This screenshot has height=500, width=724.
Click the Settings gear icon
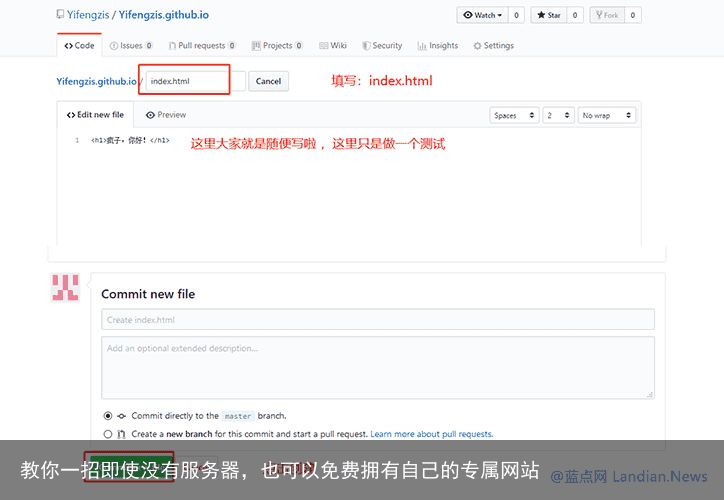(477, 46)
